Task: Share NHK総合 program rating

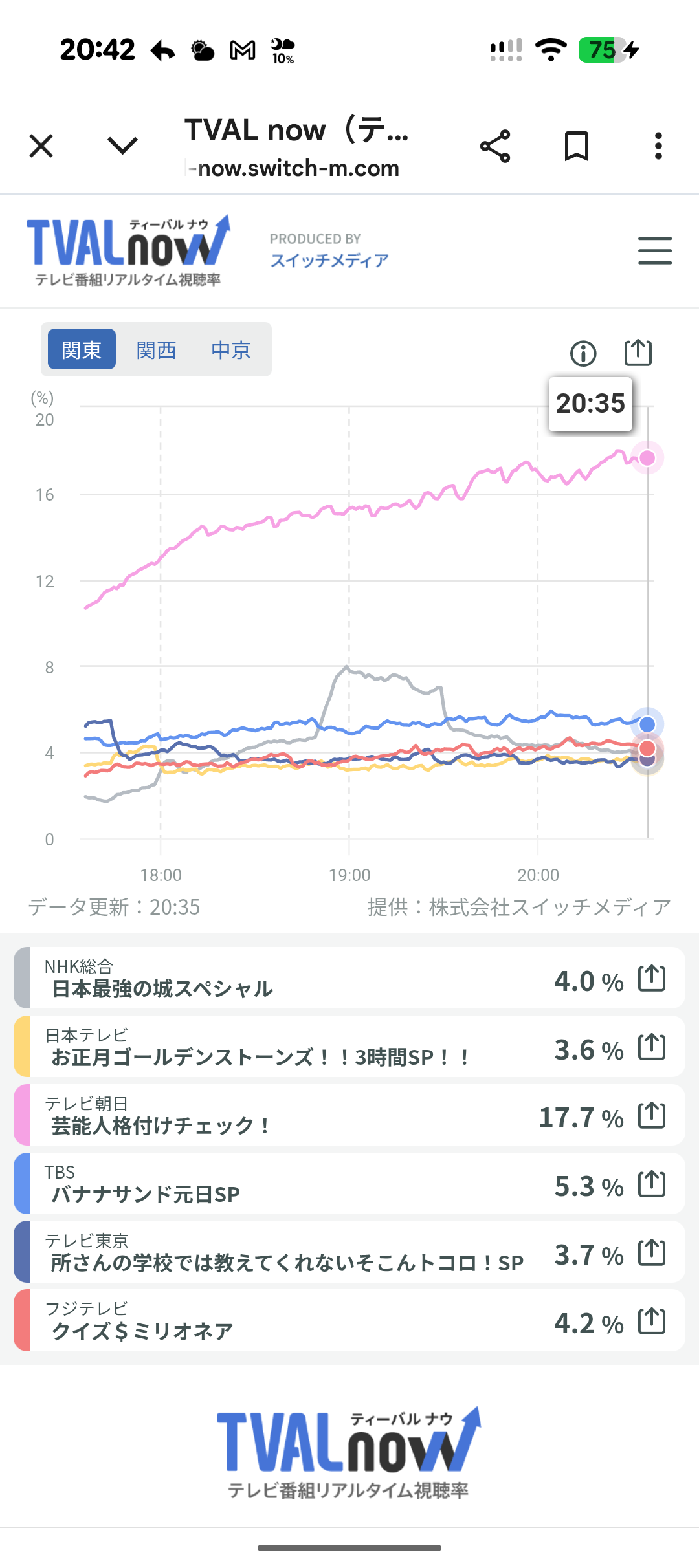Action: (x=652, y=977)
